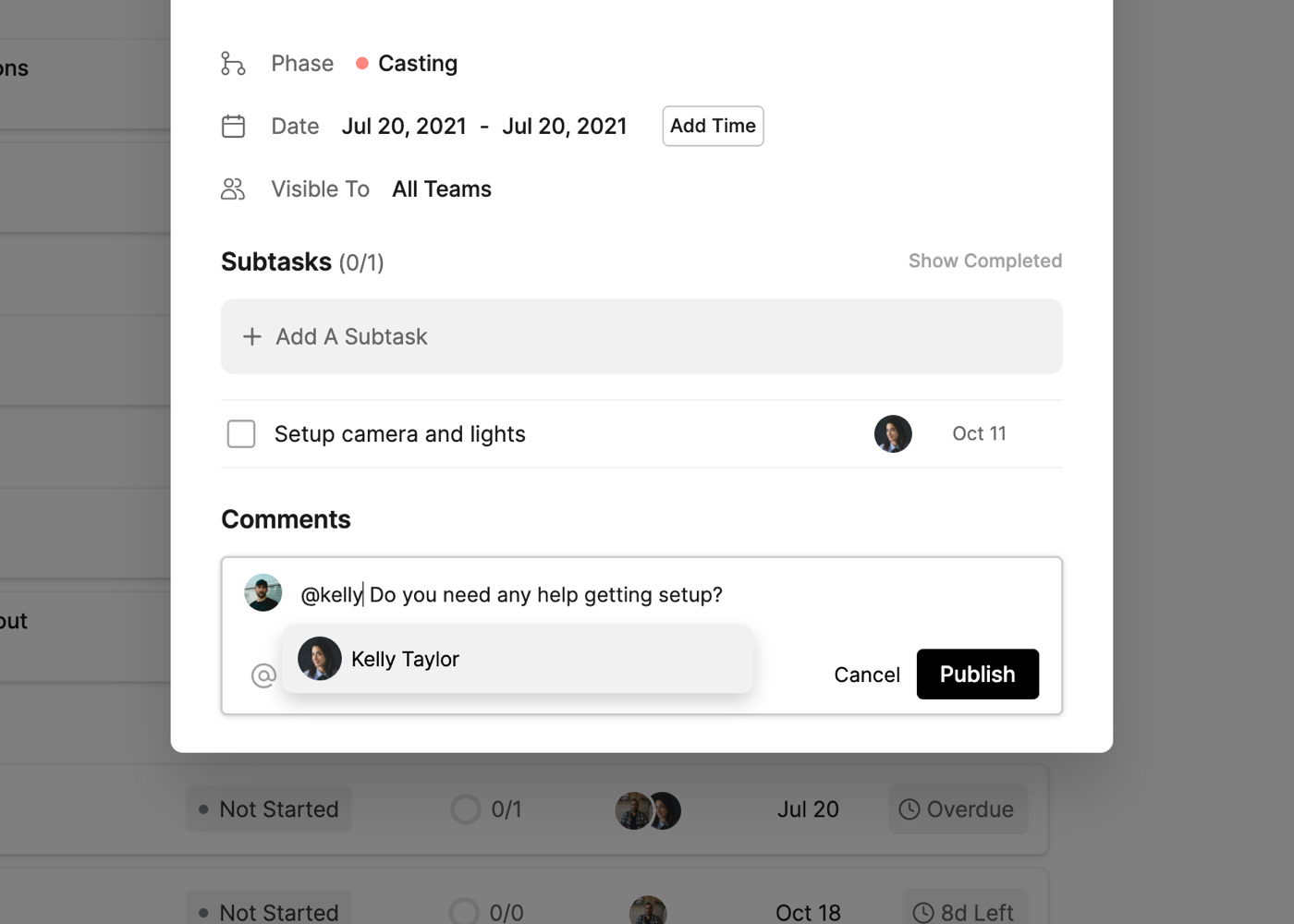Click the @ mention icon in comment box
The width and height of the screenshot is (1294, 924).
[x=263, y=675]
